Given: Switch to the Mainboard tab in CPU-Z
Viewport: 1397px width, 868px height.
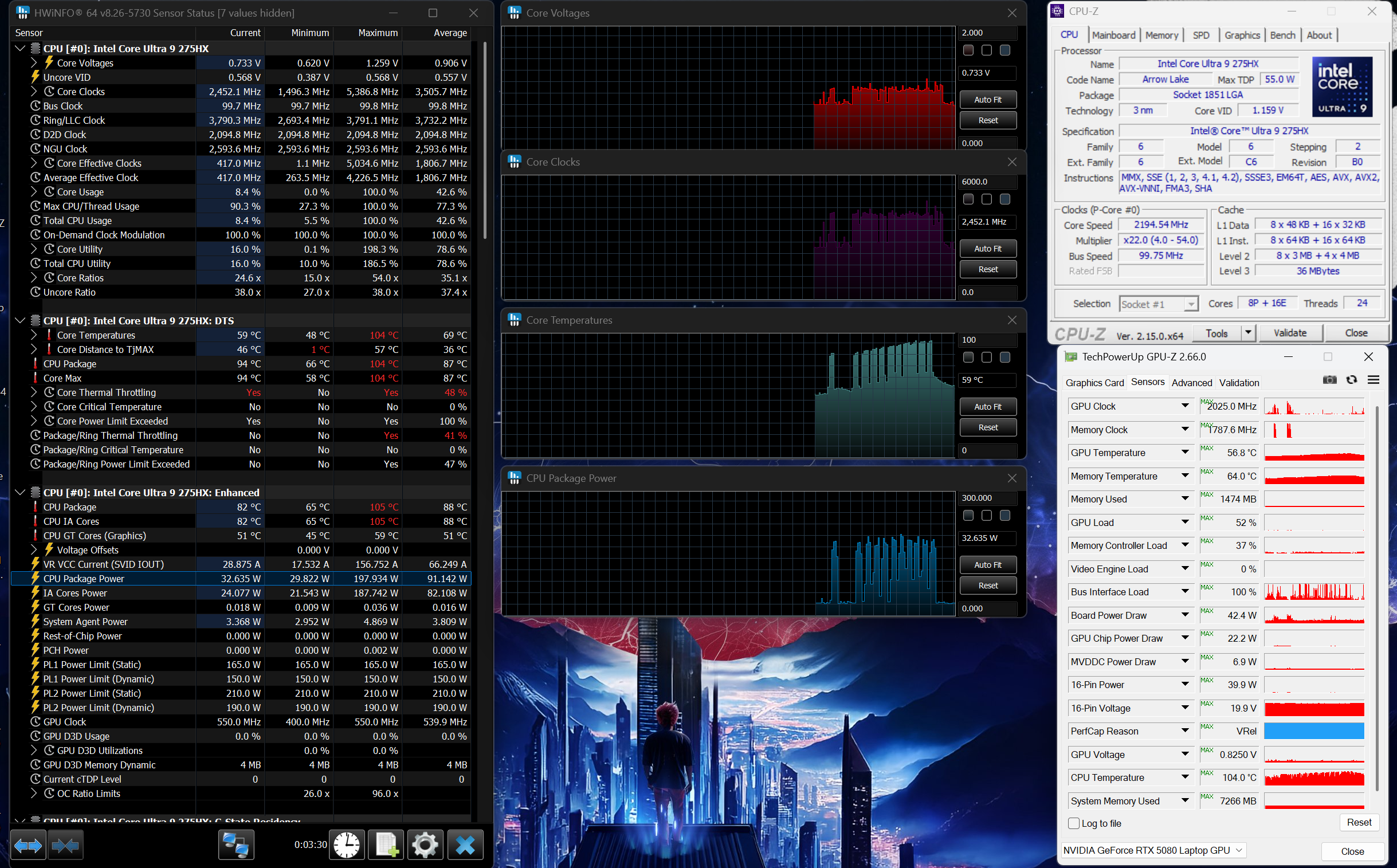Looking at the screenshot, I should click(1113, 35).
